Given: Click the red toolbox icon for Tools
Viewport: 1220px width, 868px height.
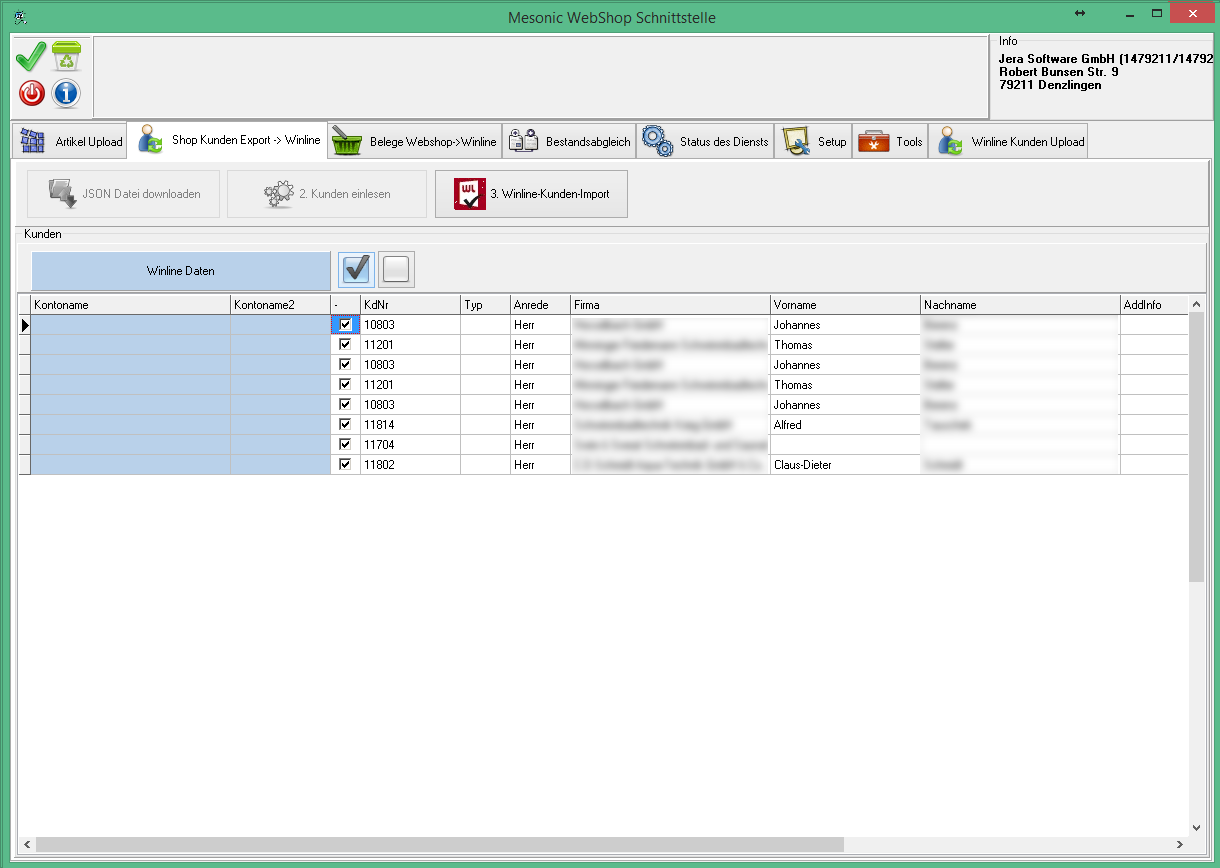Looking at the screenshot, I should [873, 141].
